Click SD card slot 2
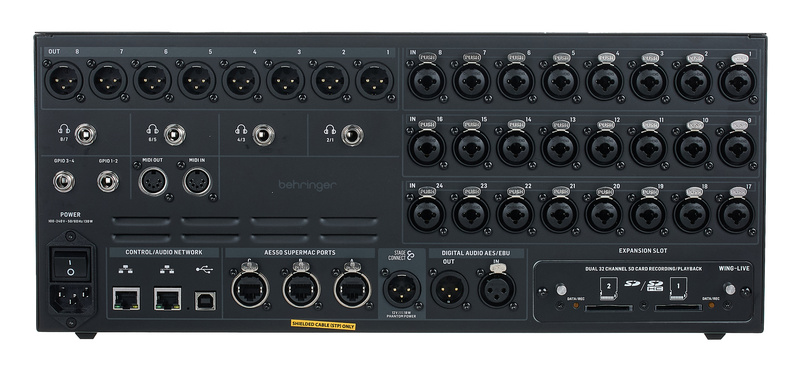This screenshot has width=800, height=368. [608, 308]
